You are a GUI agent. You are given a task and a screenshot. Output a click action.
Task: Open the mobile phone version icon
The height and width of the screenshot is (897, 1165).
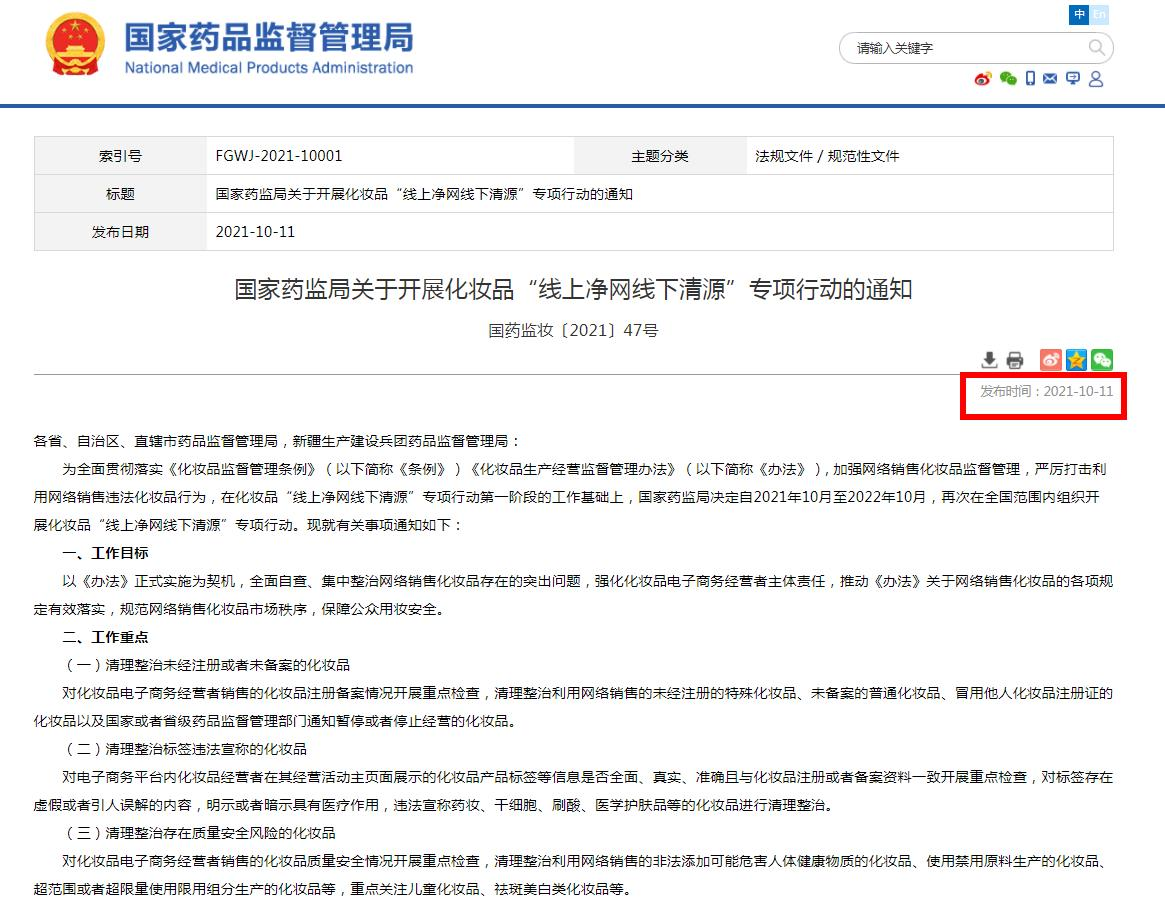tap(1030, 79)
